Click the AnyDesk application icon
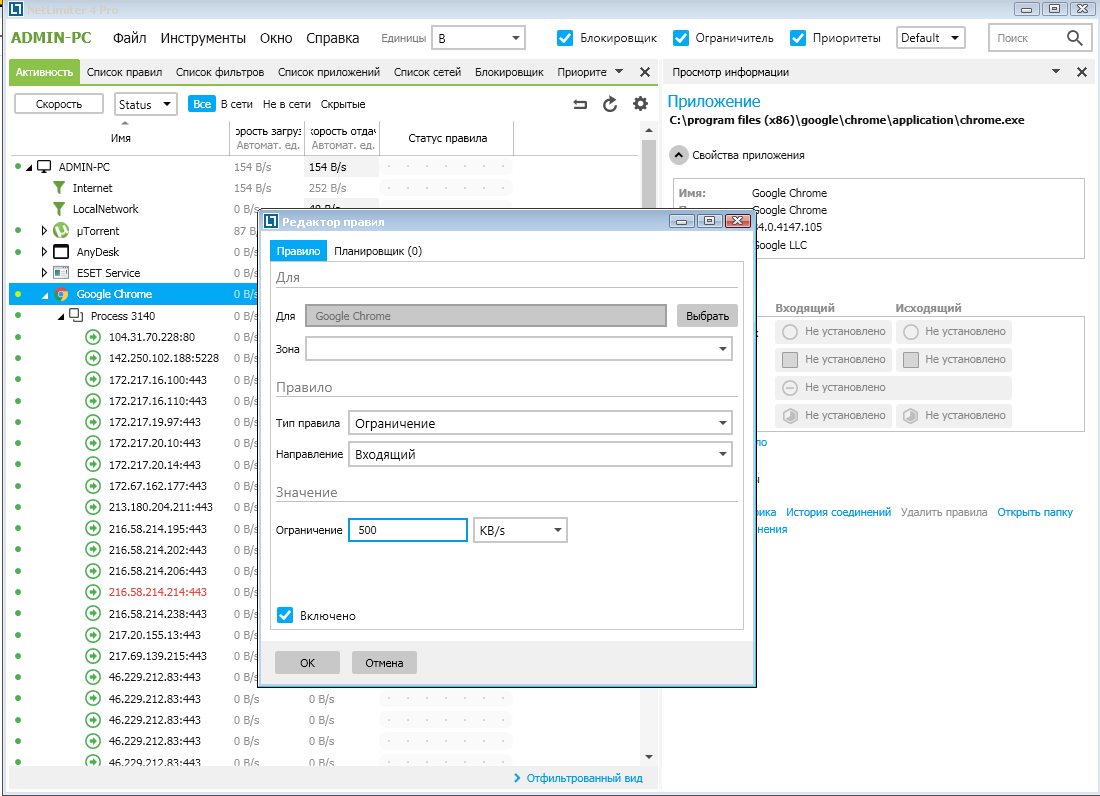The image size is (1100, 796). point(62,252)
